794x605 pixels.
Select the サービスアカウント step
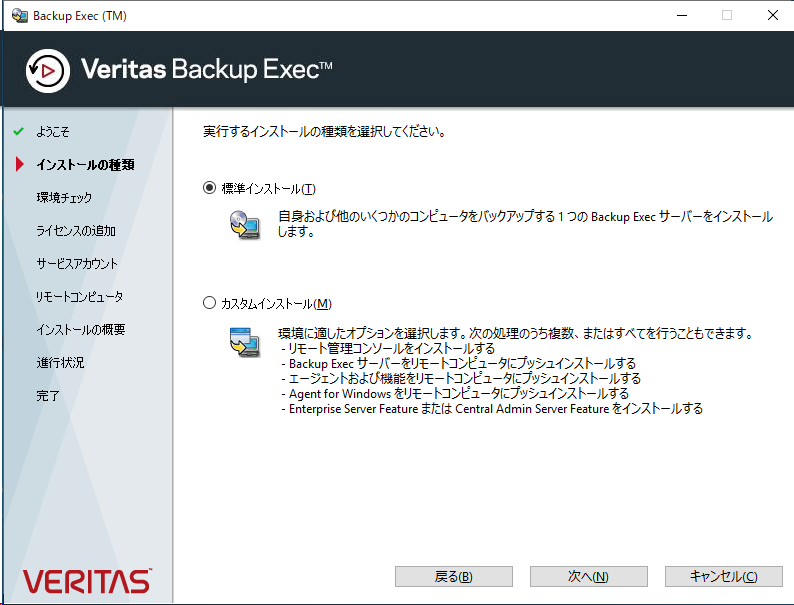(x=77, y=264)
